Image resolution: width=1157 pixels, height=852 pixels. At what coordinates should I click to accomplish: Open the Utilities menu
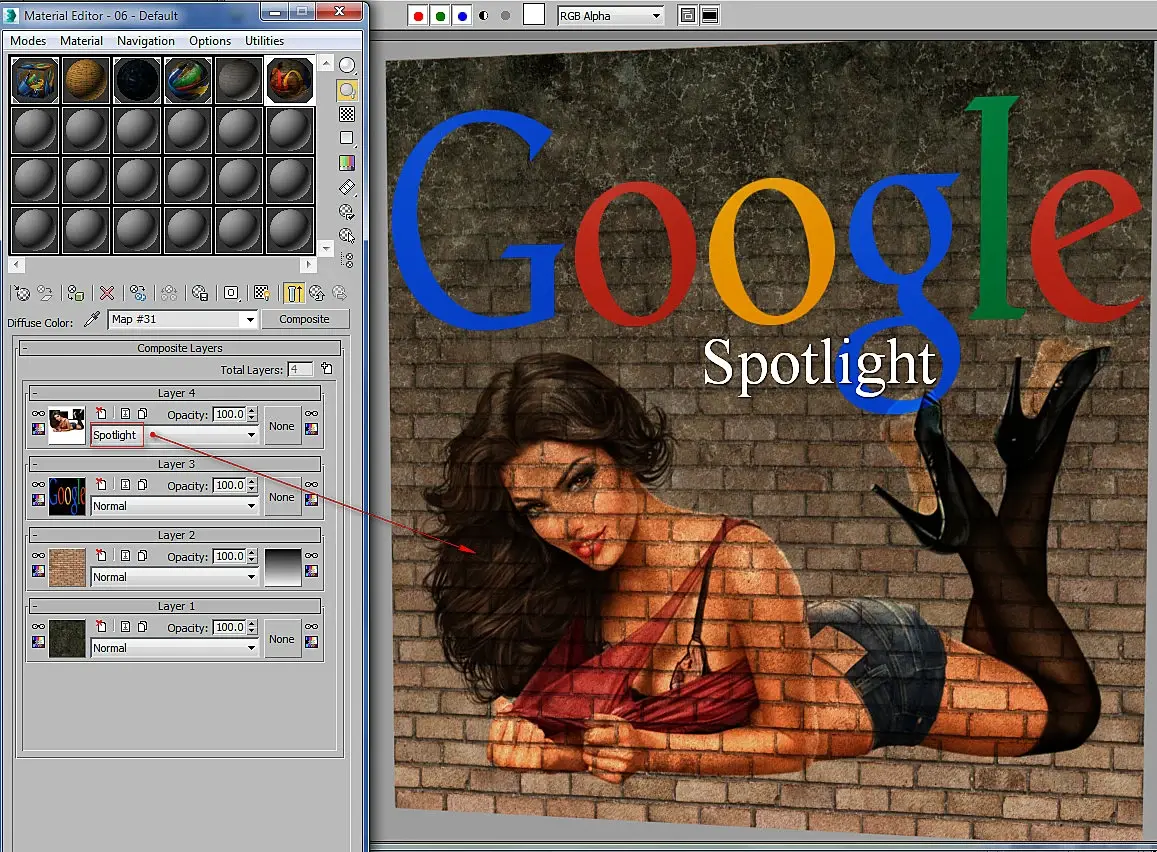tap(264, 41)
